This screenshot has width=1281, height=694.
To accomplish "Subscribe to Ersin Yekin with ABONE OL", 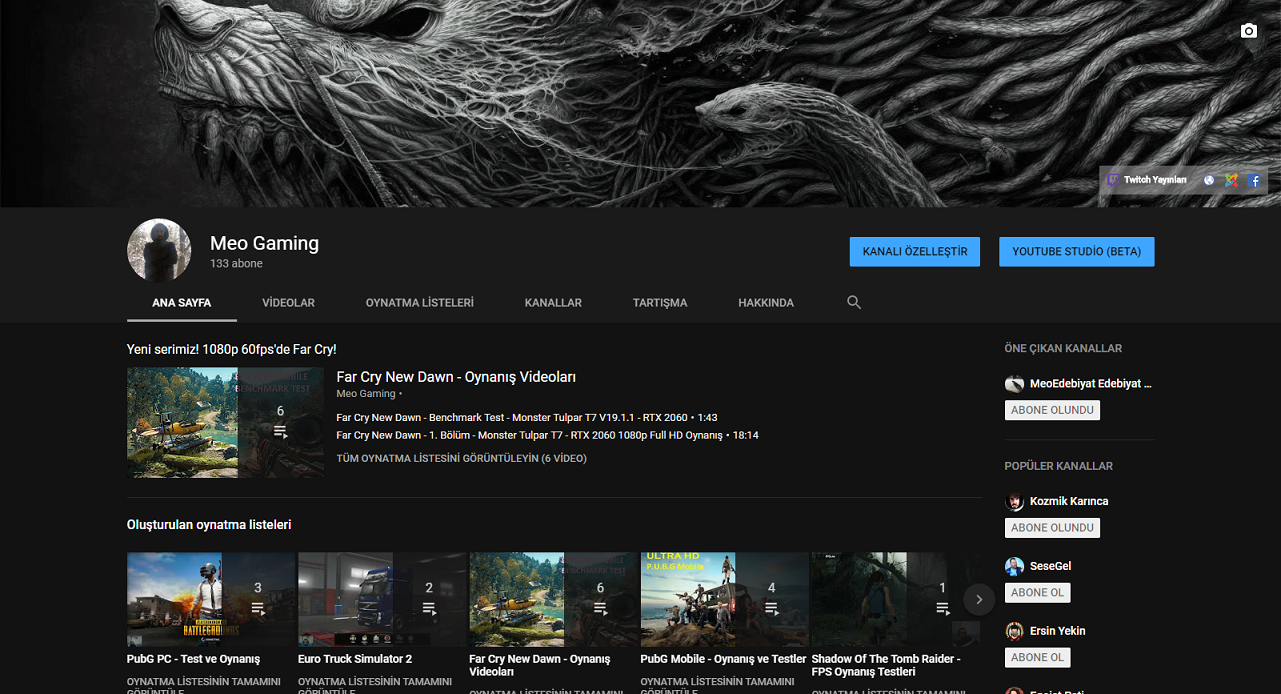I will coord(1037,658).
